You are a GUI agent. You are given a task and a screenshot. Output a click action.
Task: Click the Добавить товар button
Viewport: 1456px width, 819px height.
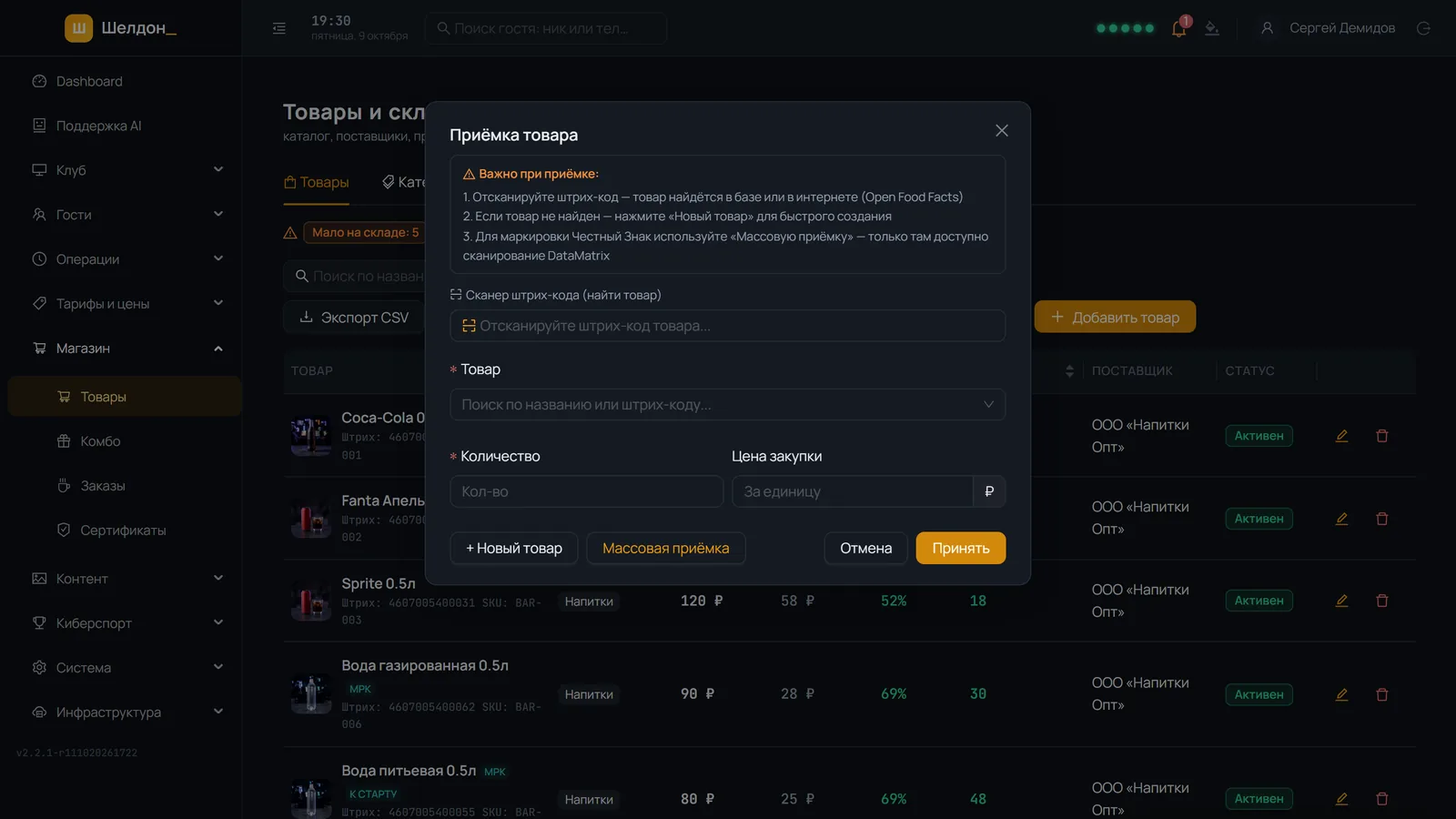[x=1115, y=317]
